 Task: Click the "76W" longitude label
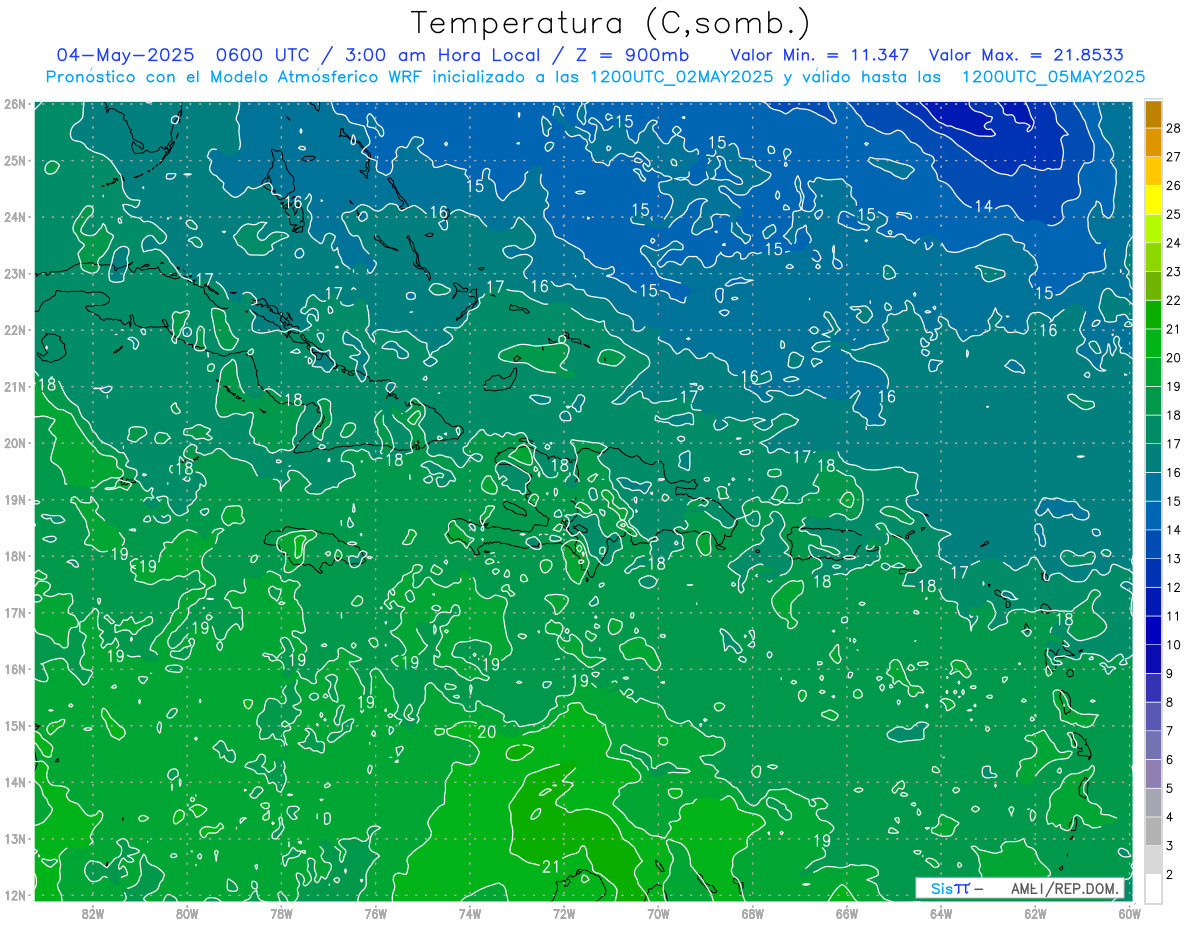376,912
